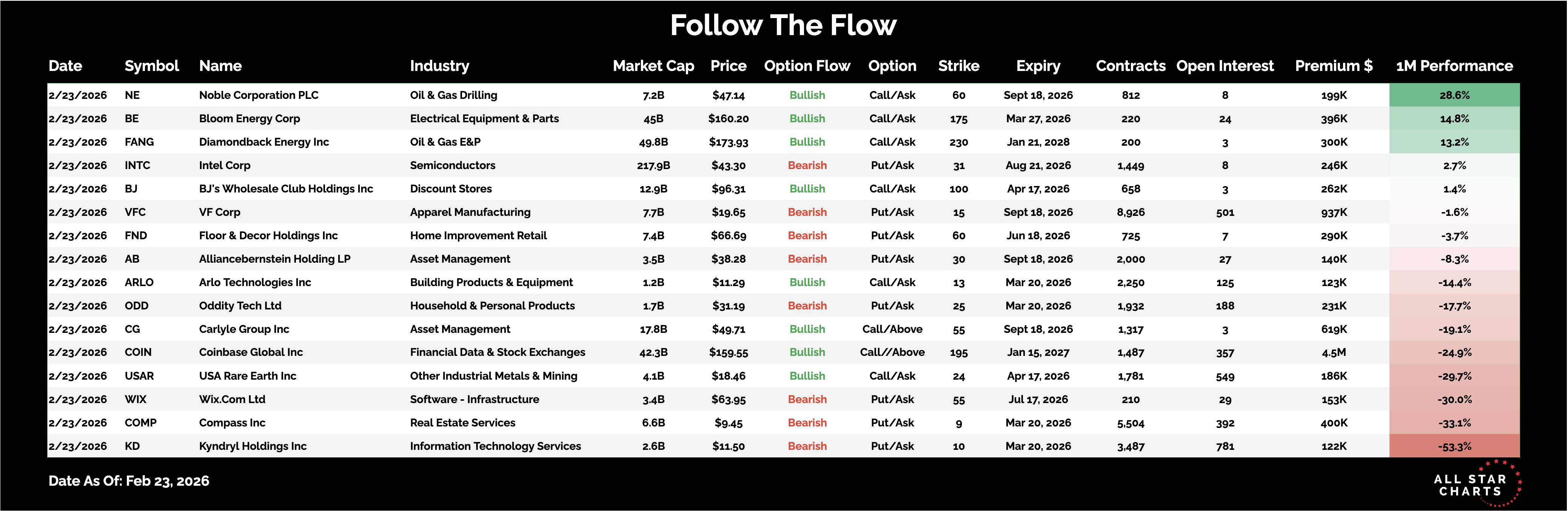Select the Premium $ column header

(x=1334, y=66)
